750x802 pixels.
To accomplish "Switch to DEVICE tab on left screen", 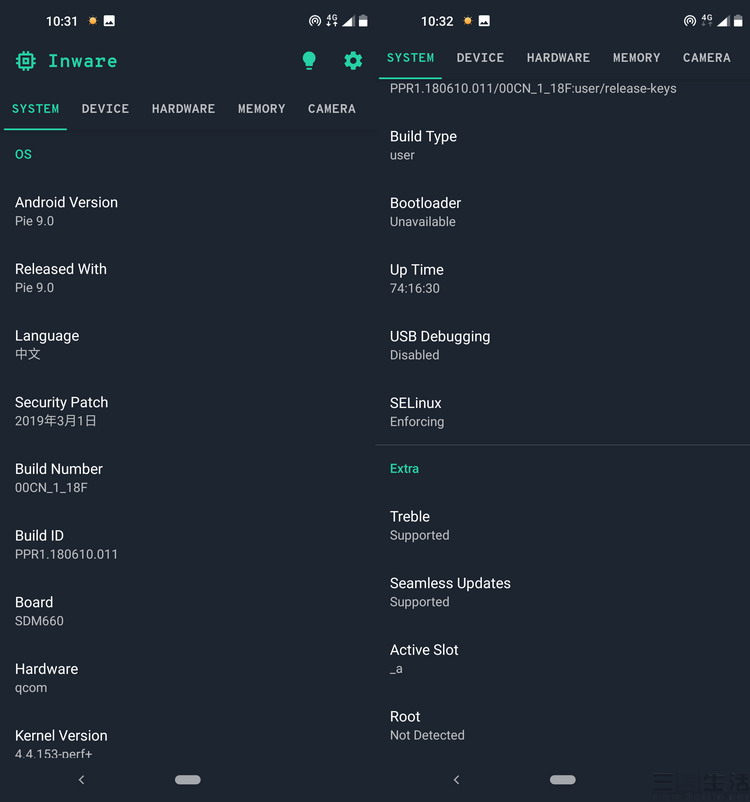I will pos(105,109).
